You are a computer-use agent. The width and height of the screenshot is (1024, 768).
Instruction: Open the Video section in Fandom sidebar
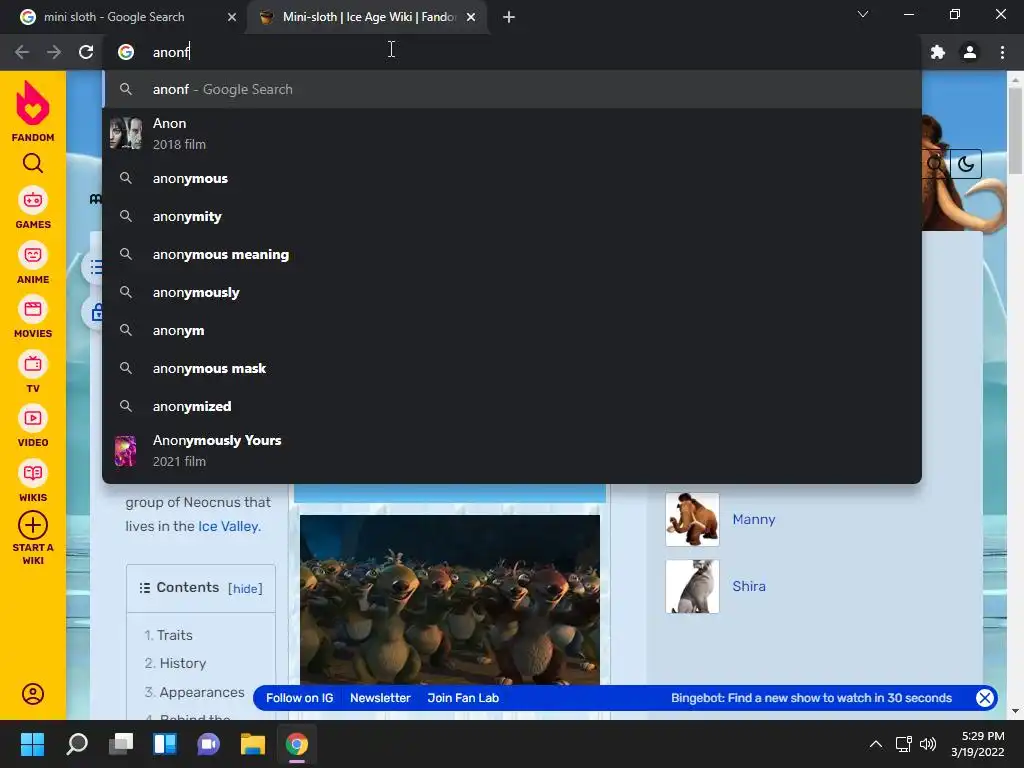click(33, 426)
